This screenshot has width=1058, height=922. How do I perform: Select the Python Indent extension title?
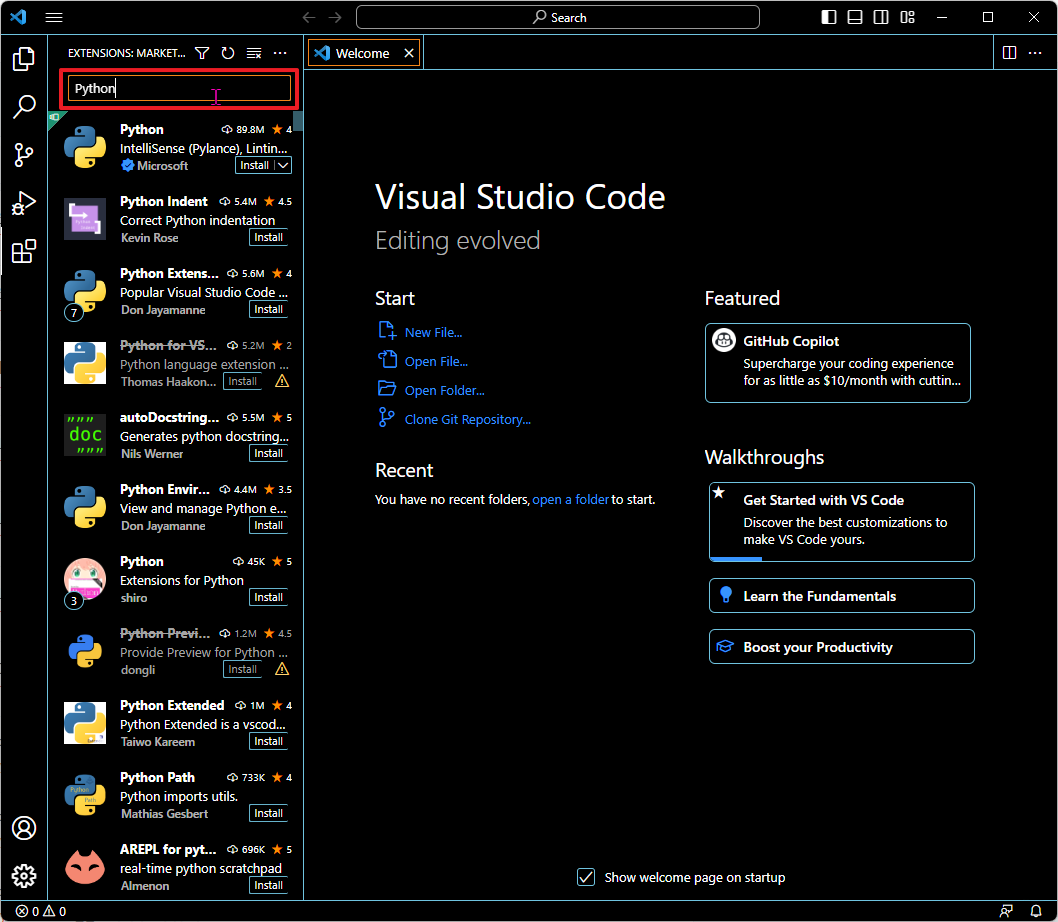pyautogui.click(x=164, y=201)
